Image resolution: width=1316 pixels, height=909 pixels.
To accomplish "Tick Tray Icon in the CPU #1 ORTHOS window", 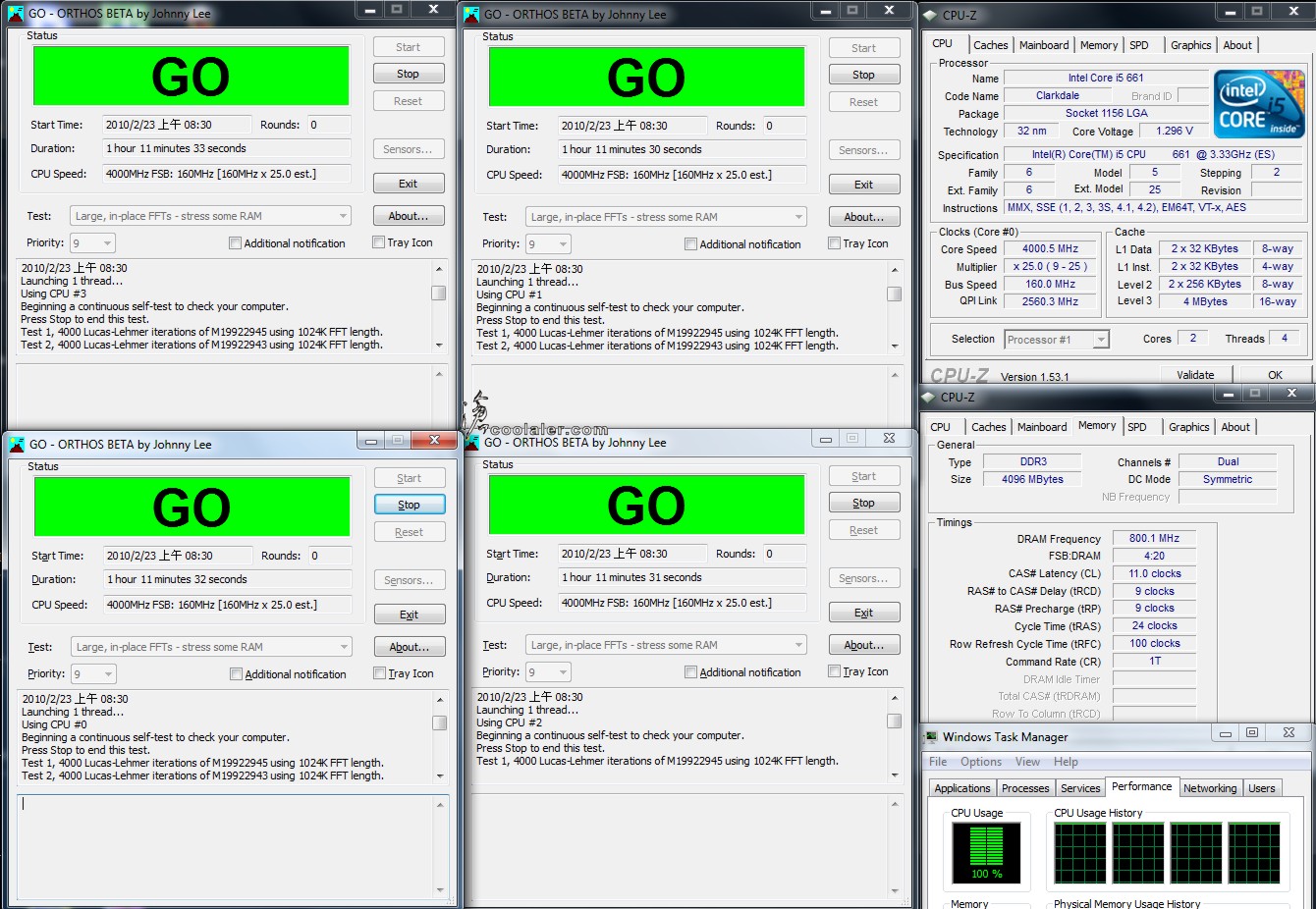I will pyautogui.click(x=835, y=243).
